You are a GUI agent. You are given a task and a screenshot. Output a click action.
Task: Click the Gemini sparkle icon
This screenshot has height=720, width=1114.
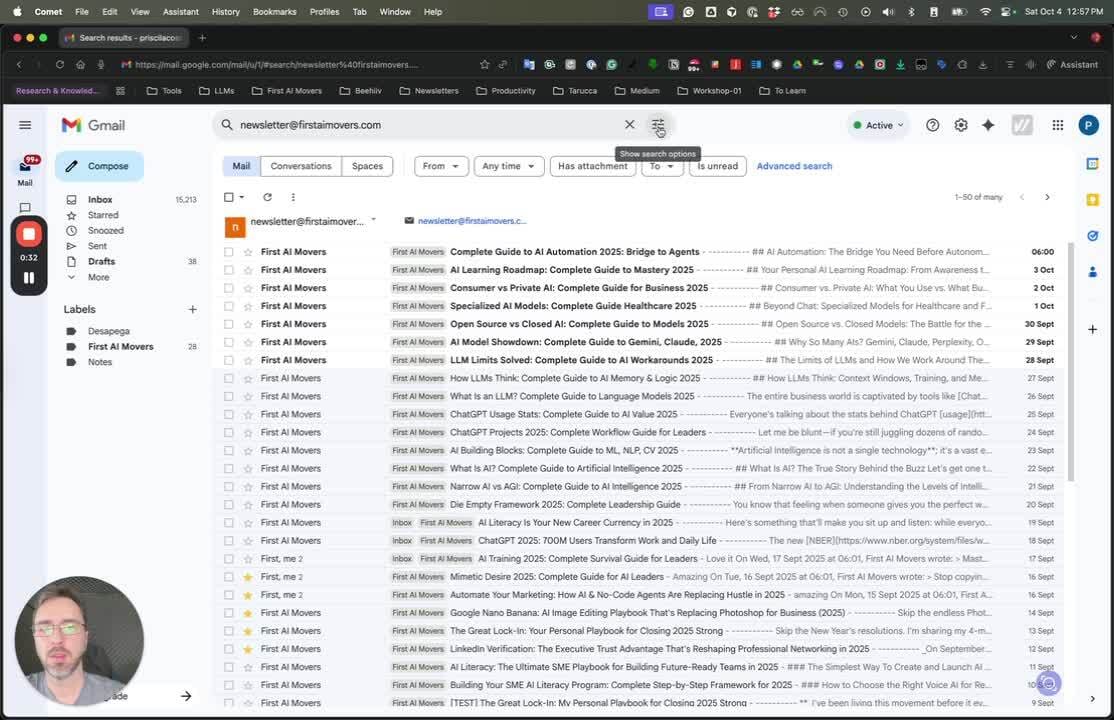click(988, 125)
